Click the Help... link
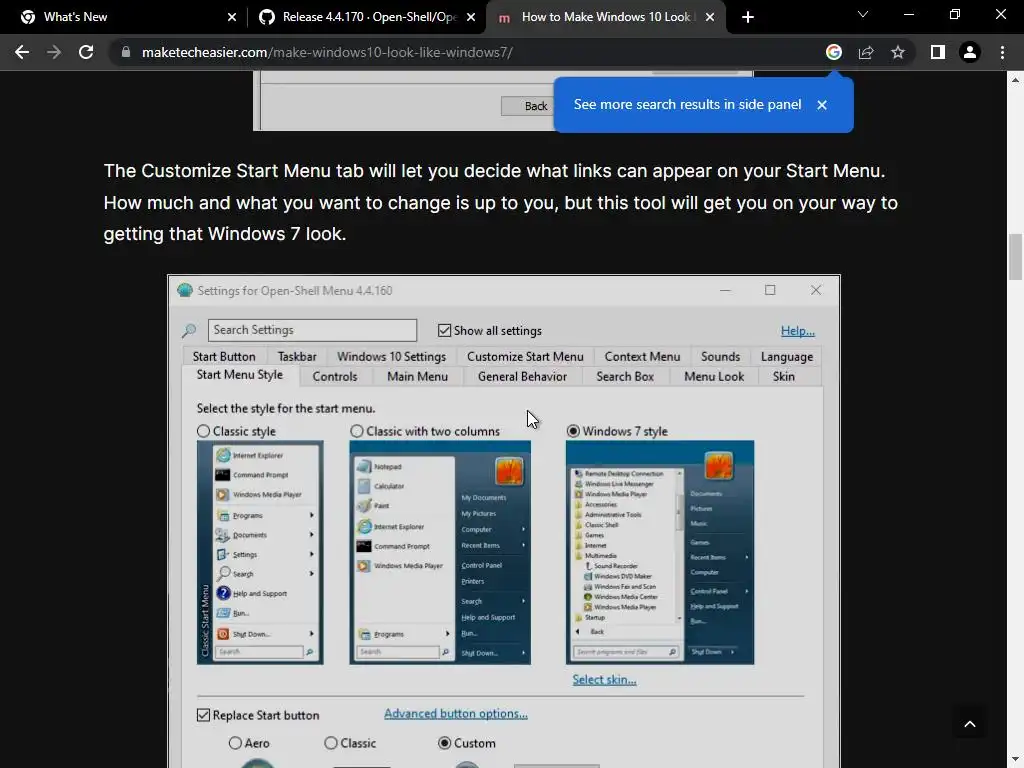Viewport: 1024px width, 768px height. 797,330
